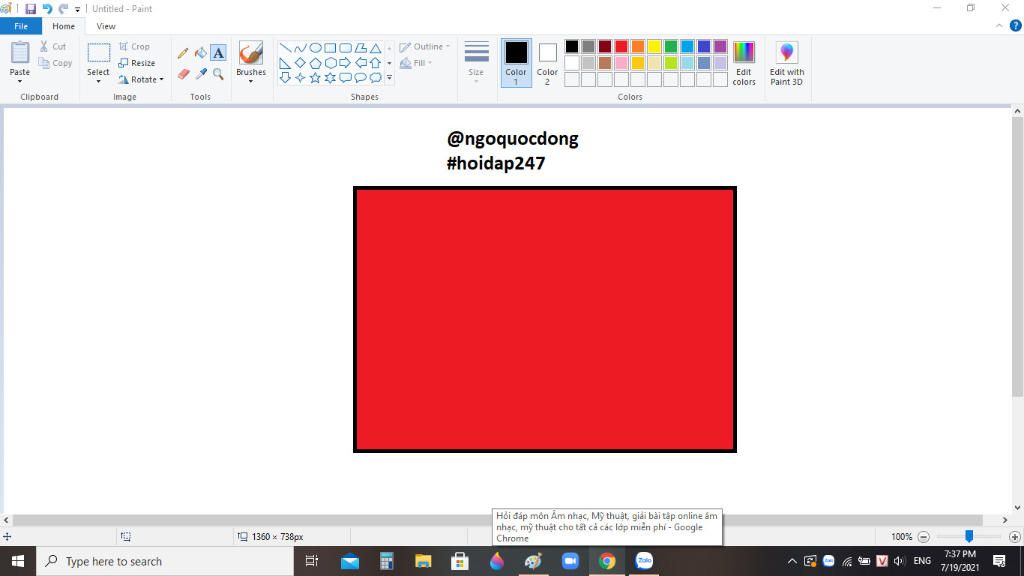The height and width of the screenshot is (576, 1024).
Task: Choose the Five-point star shape
Action: point(315,78)
